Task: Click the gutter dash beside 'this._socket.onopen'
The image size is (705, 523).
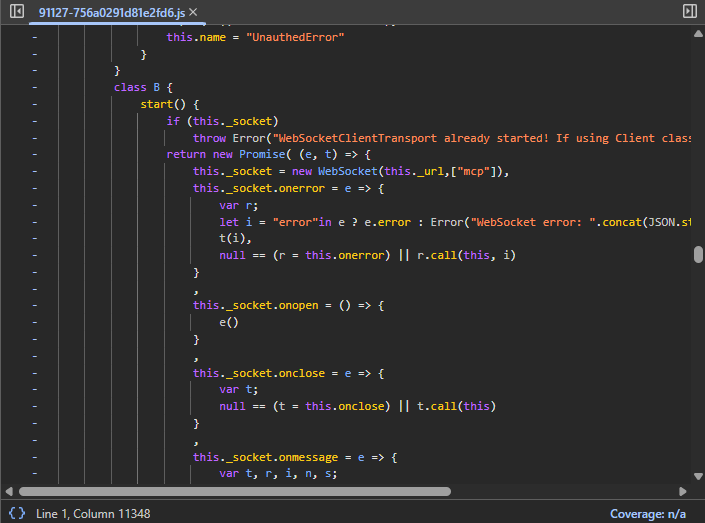Action: (x=35, y=305)
